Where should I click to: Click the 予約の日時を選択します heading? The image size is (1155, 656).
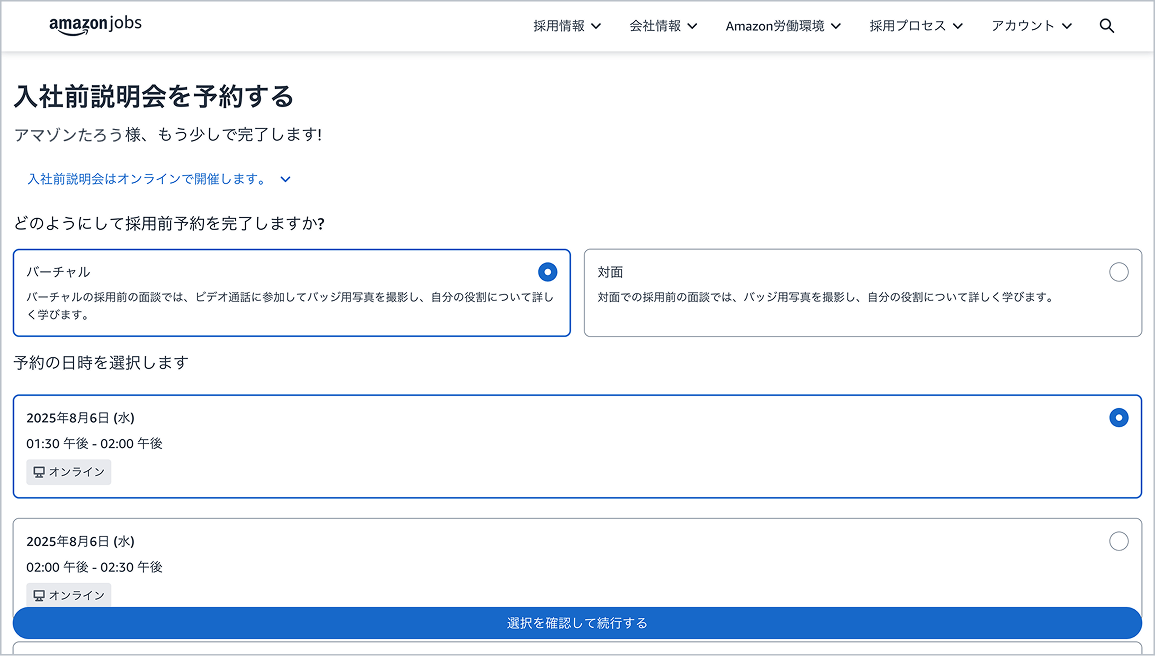[101, 362]
